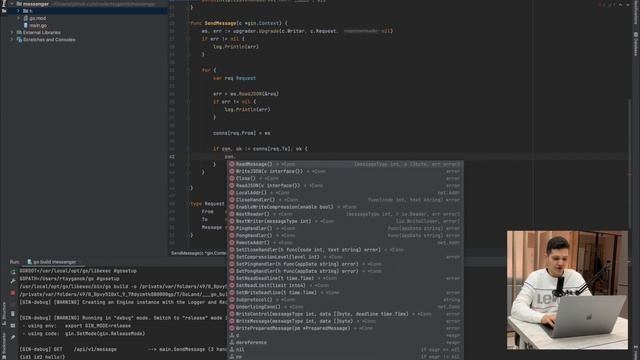Choose WriteMessage completion suggestion

tap(345, 321)
